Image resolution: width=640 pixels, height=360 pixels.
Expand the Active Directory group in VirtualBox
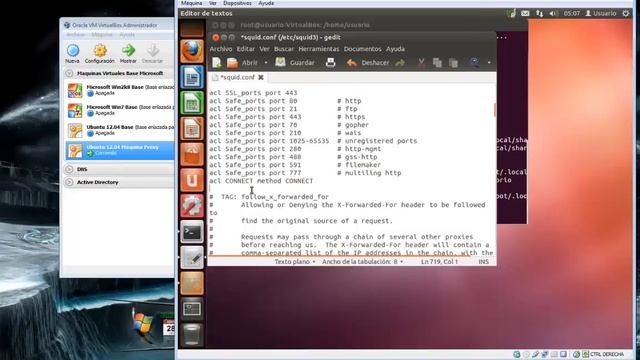69,182
